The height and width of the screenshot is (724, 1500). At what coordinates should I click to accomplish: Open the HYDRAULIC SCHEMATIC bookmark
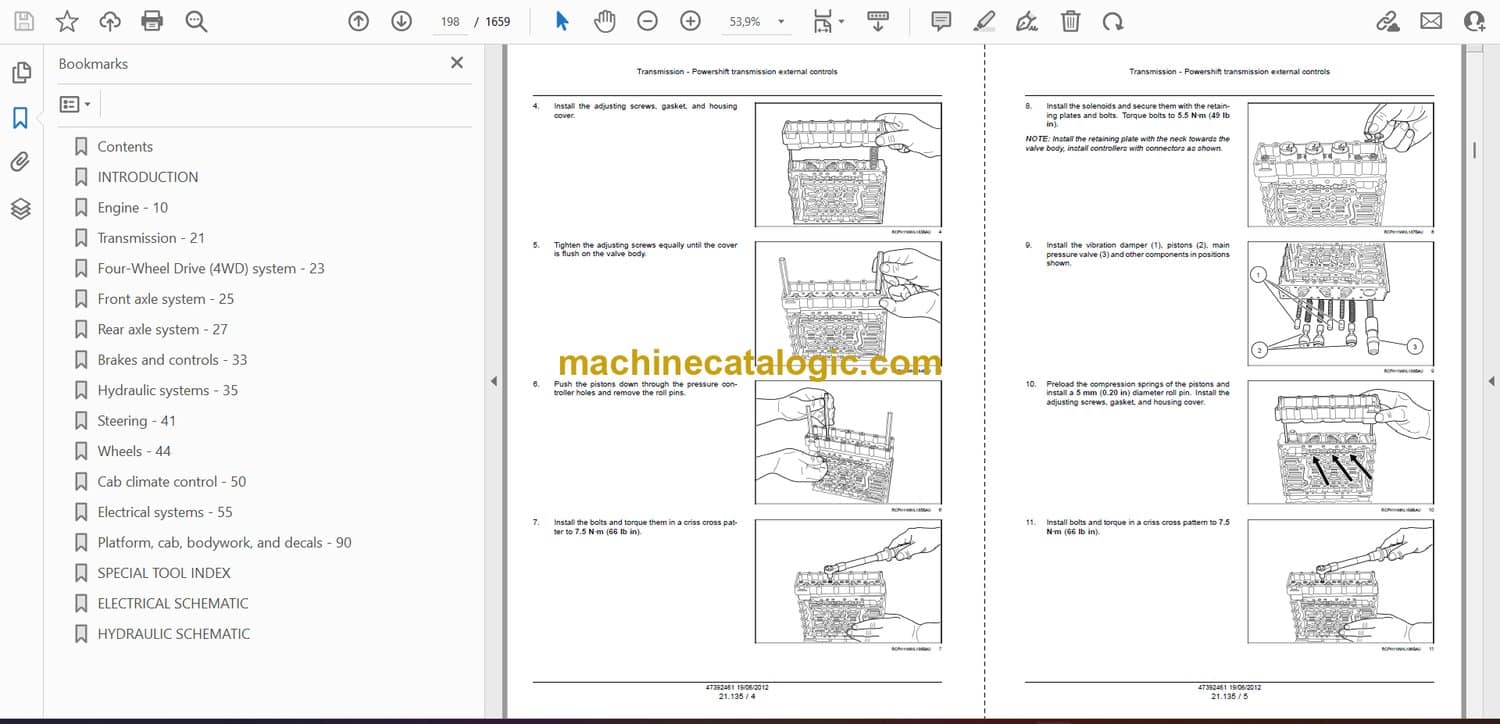pyautogui.click(x=174, y=634)
